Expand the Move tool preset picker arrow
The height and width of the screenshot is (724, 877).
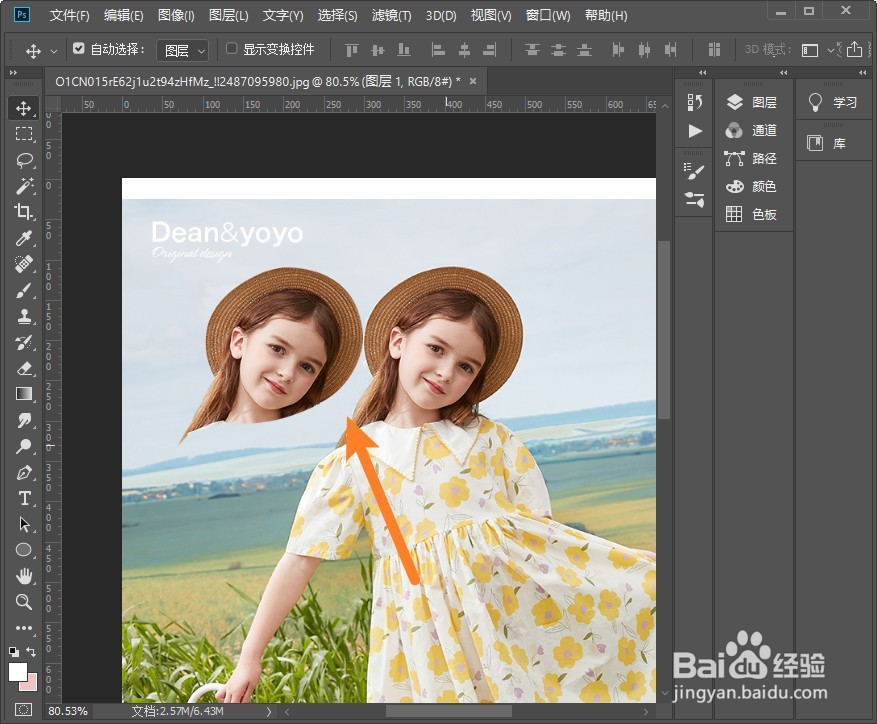[54, 50]
